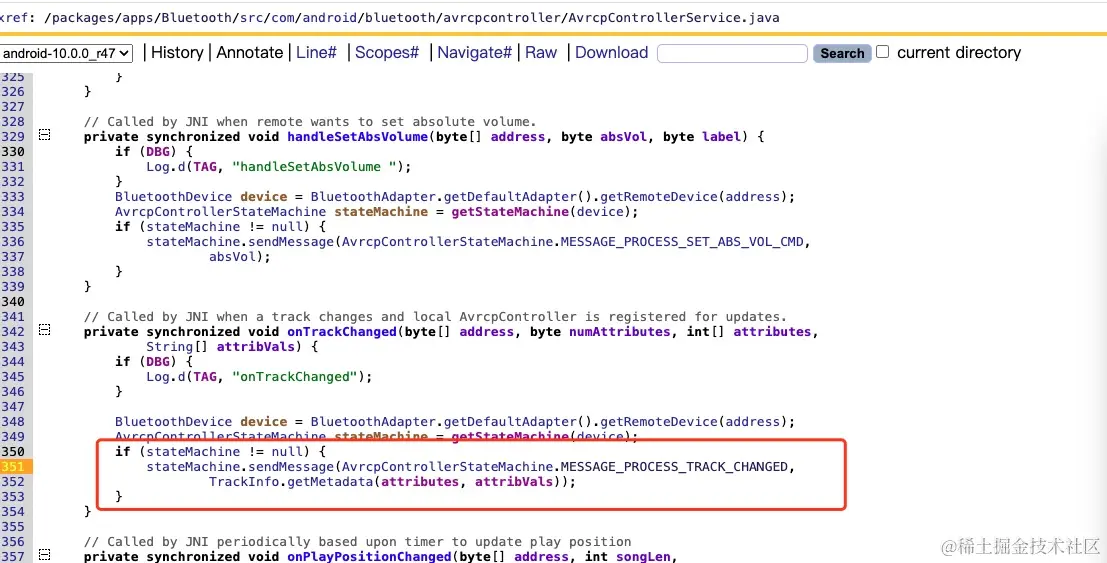This screenshot has width=1107, height=563.
Task: Click TAG on line 345
Action: [205, 377]
